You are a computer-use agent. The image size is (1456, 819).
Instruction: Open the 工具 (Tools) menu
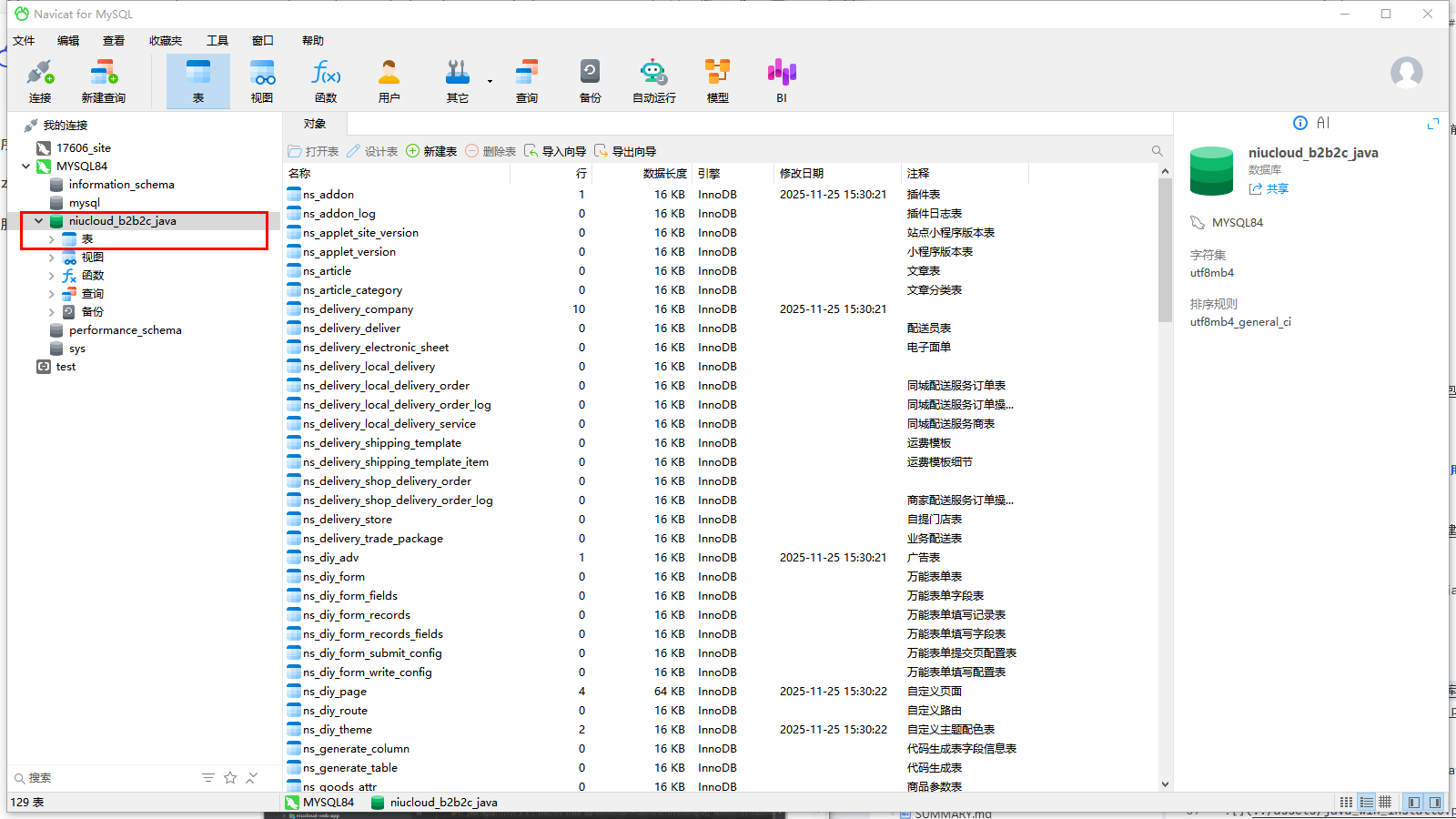pos(217,41)
